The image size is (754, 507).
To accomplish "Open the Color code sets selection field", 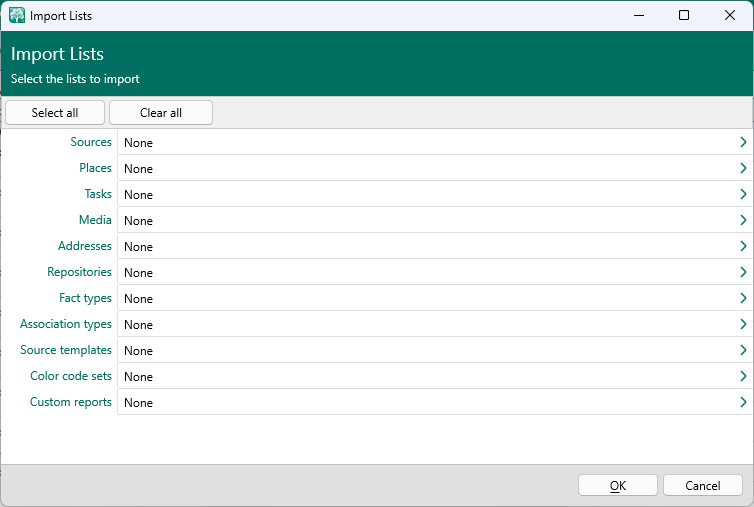I will (x=434, y=376).
